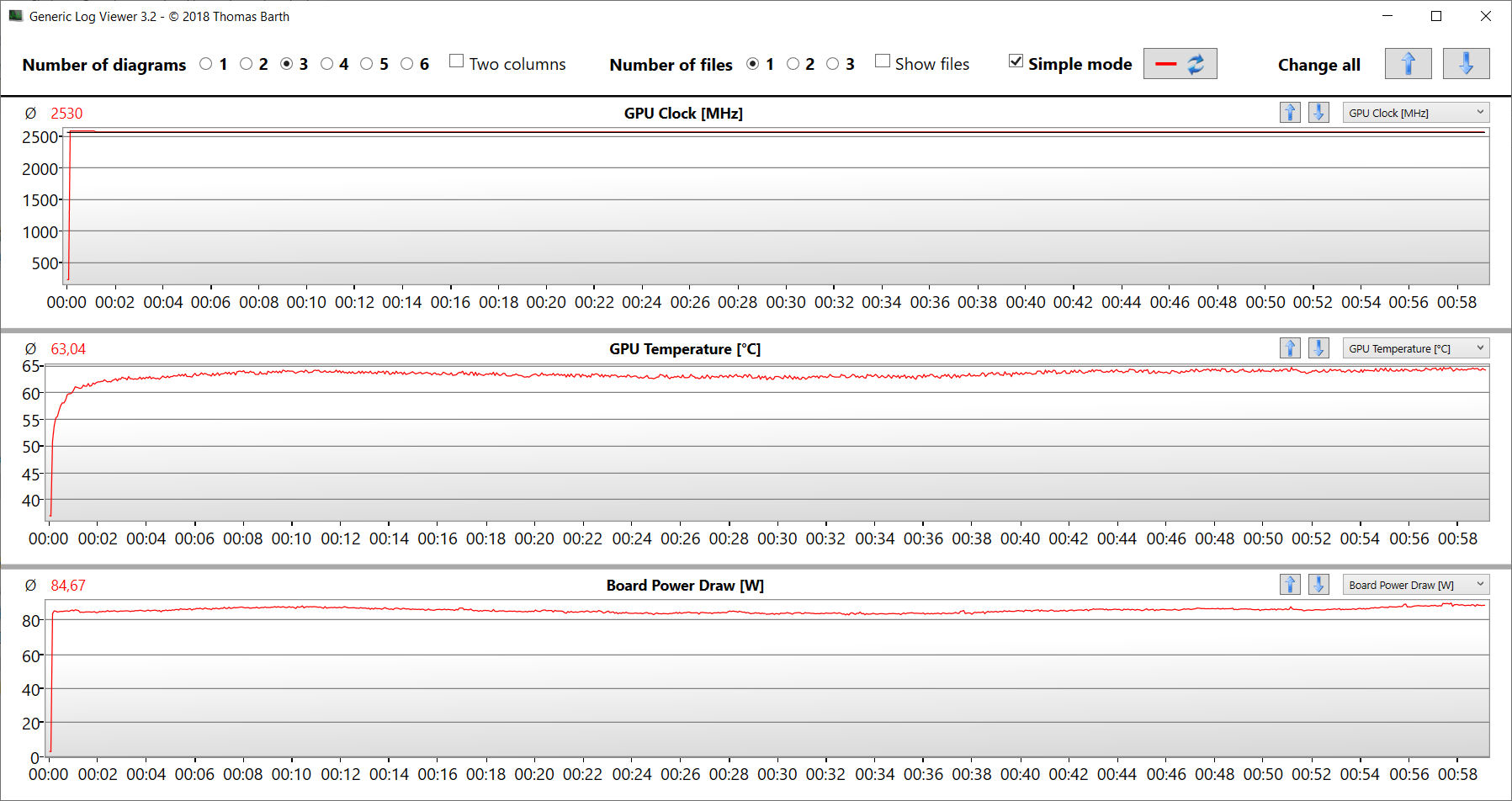Select 6 for Number of diagrams
1512x801 pixels.
click(x=407, y=64)
